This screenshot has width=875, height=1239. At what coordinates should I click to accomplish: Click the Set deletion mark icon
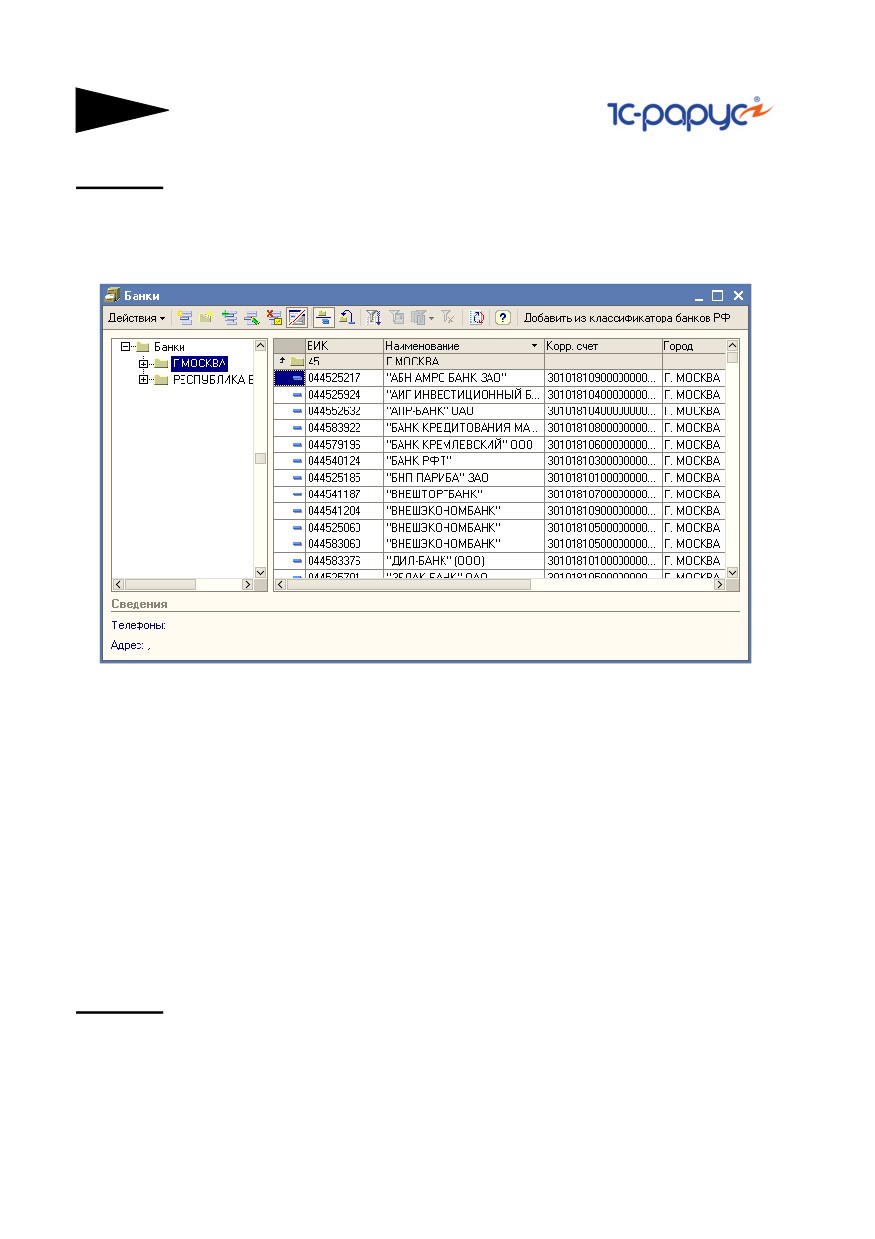tap(275, 318)
